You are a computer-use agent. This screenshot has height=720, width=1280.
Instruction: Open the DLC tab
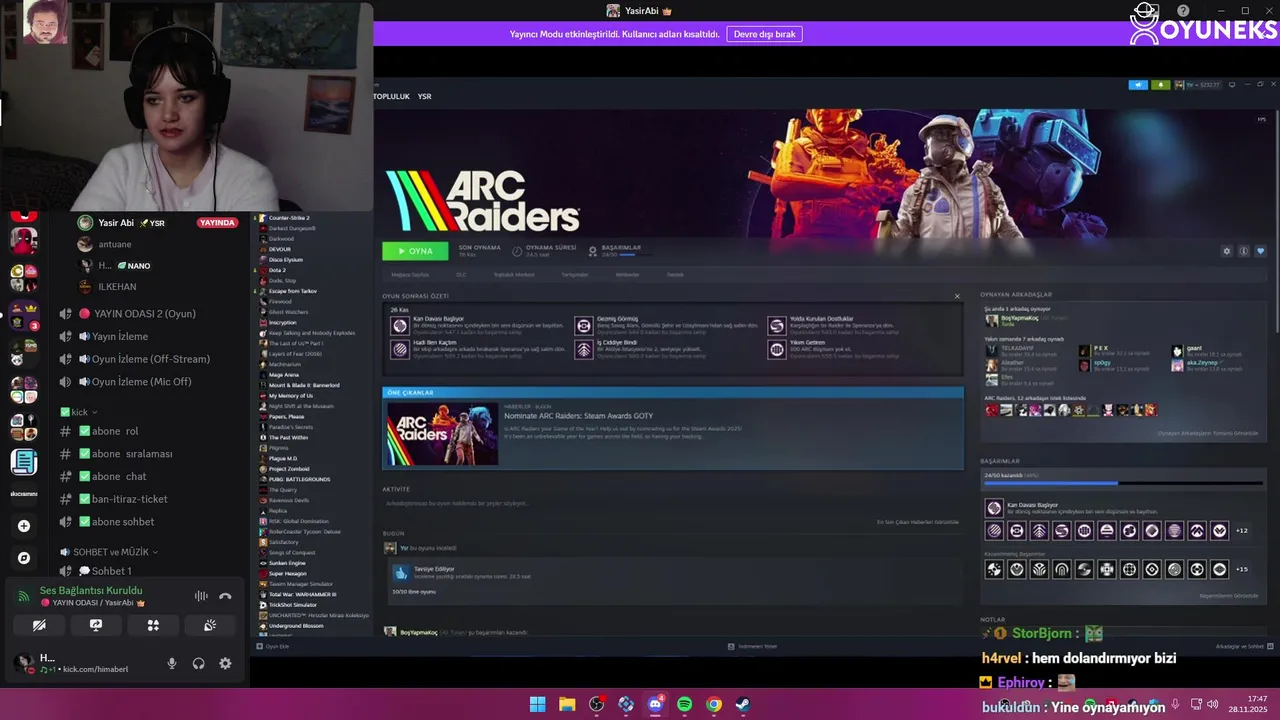pyautogui.click(x=461, y=274)
